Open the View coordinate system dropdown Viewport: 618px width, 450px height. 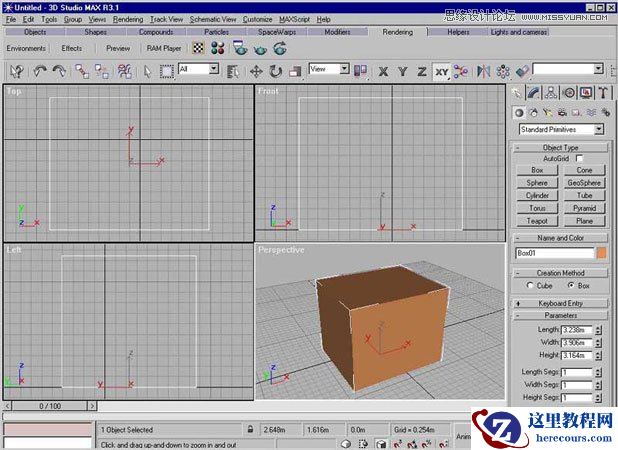click(329, 69)
